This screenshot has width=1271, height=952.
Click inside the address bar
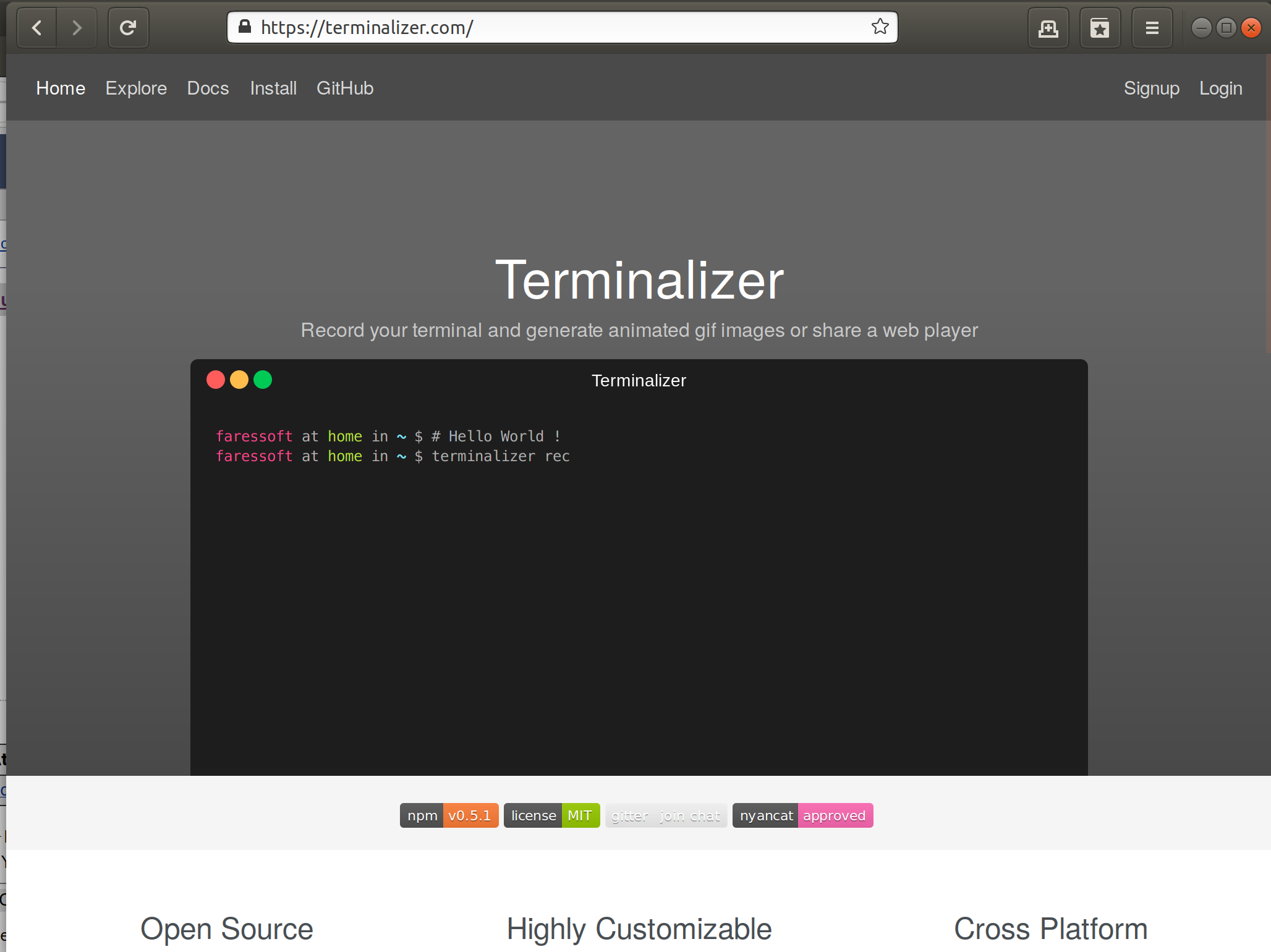(556, 27)
